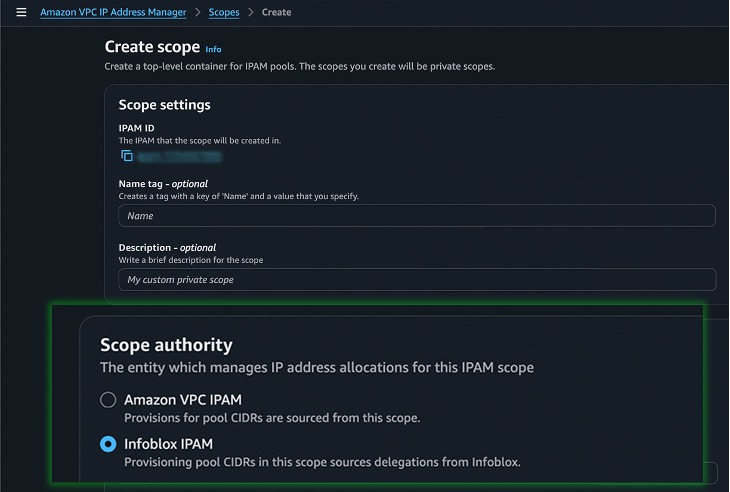Open the Info link beside Create scope

tap(213, 49)
